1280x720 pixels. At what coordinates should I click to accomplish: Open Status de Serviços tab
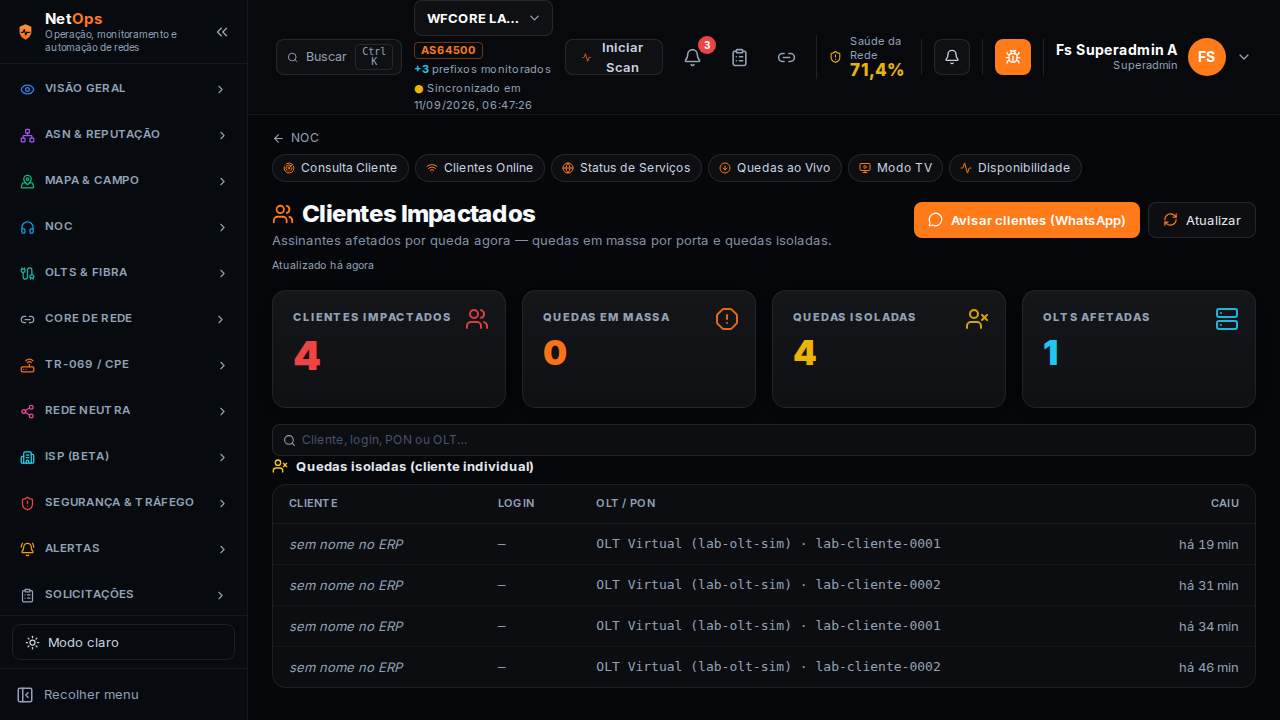tap(627, 168)
